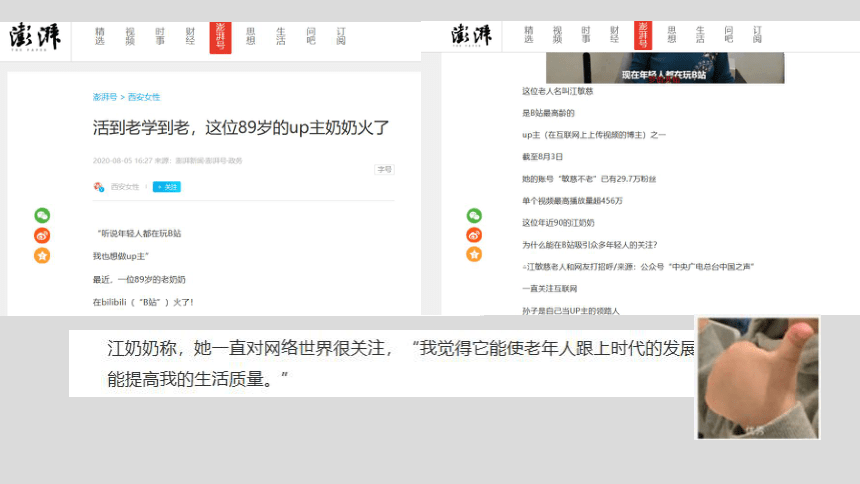
Task: Select red 澎湃号 tab in left page
Action: click(x=220, y=37)
